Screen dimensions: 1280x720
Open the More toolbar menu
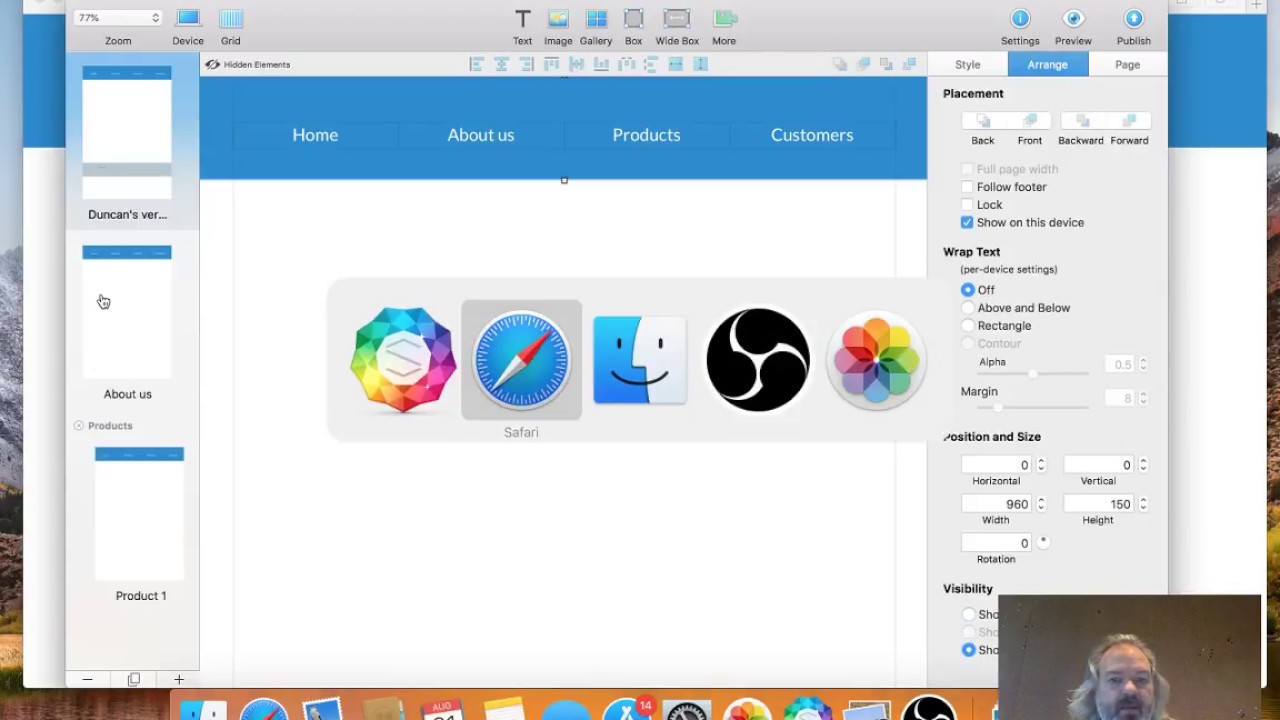[724, 19]
